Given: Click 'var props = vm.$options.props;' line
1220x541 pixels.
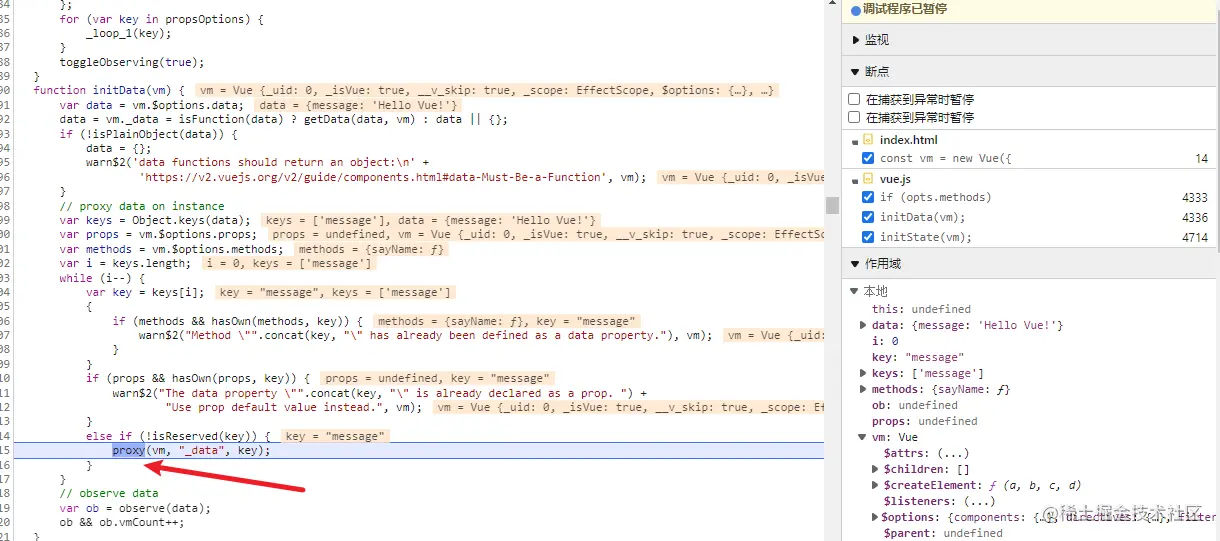Looking at the screenshot, I should pyautogui.click(x=162, y=234).
